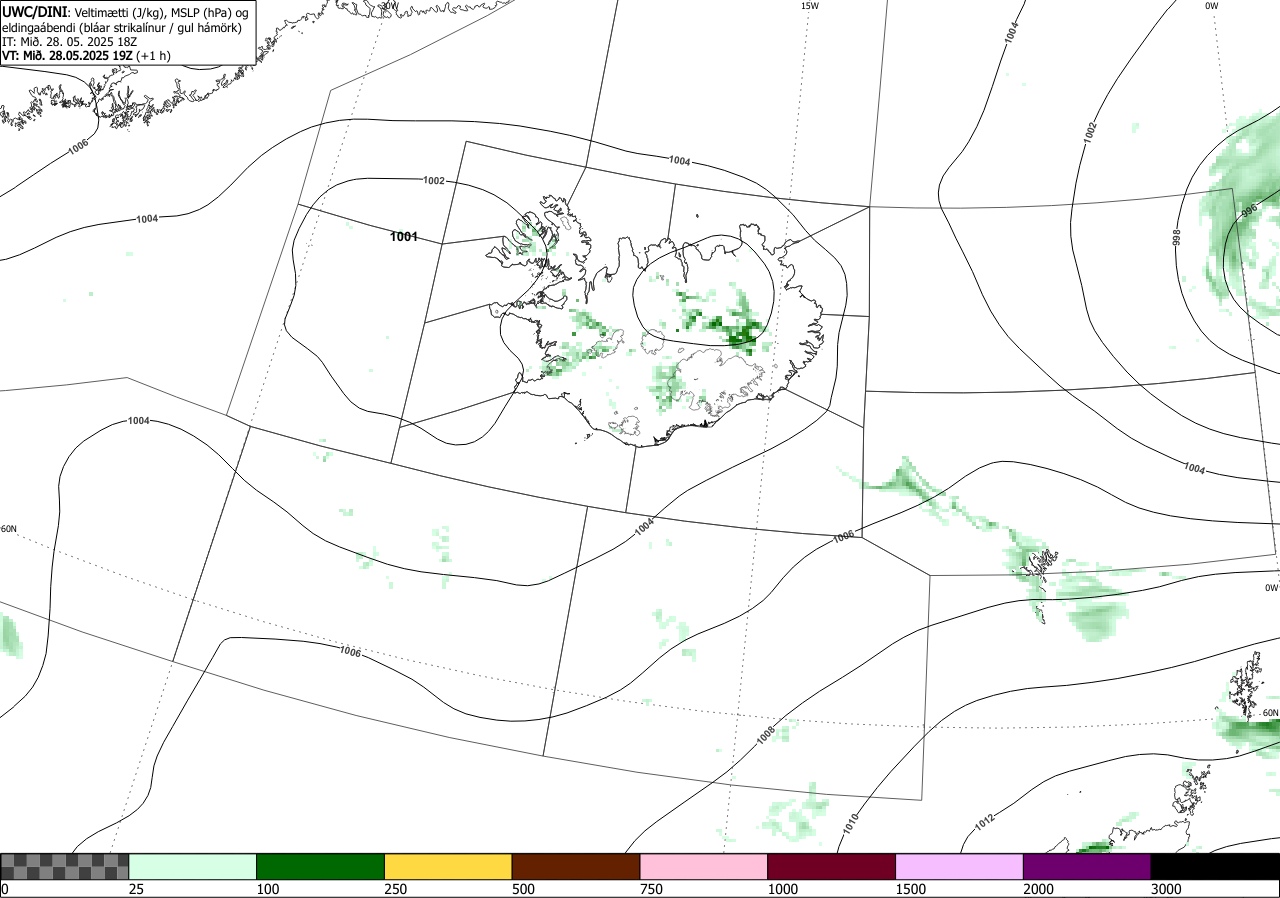Click the legend value '1500'
The height and width of the screenshot is (898, 1280).
click(911, 889)
